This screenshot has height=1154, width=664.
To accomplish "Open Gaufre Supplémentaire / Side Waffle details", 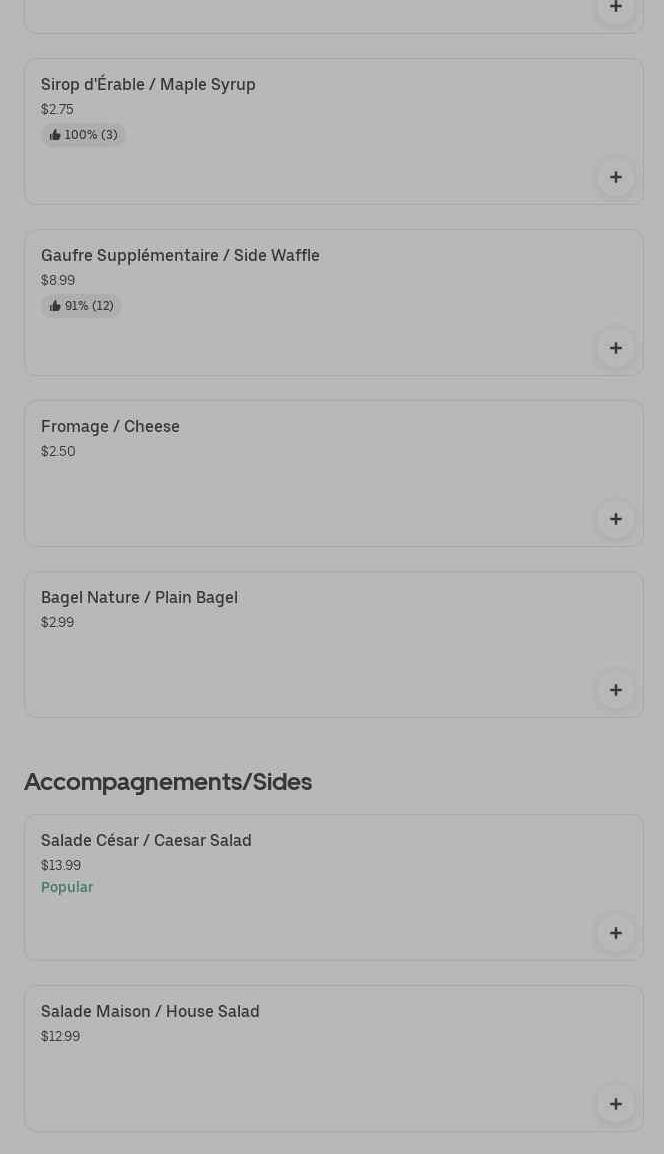I will click(180, 256).
